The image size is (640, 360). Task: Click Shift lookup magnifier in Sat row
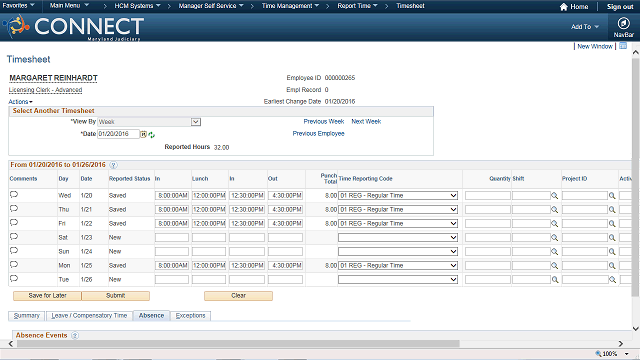[555, 238]
